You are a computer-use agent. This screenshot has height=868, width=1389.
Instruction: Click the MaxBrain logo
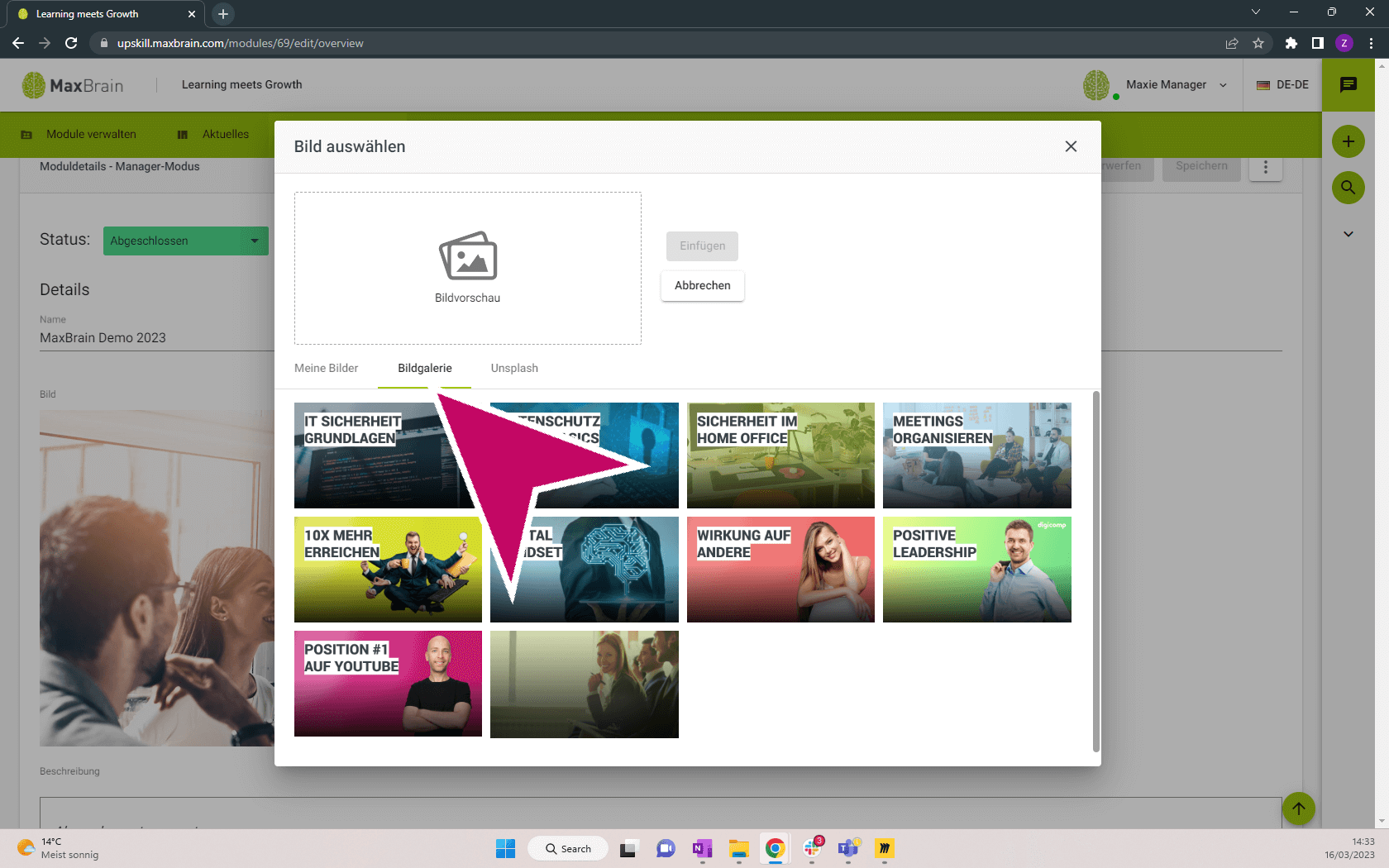point(73,85)
